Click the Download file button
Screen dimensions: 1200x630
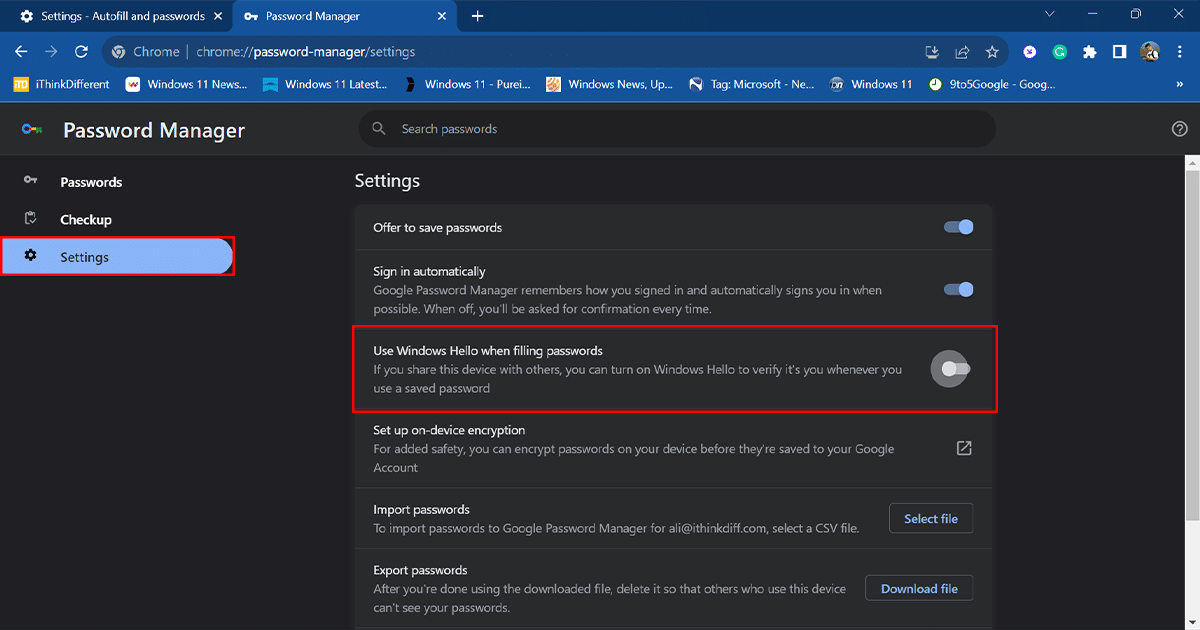[919, 589]
